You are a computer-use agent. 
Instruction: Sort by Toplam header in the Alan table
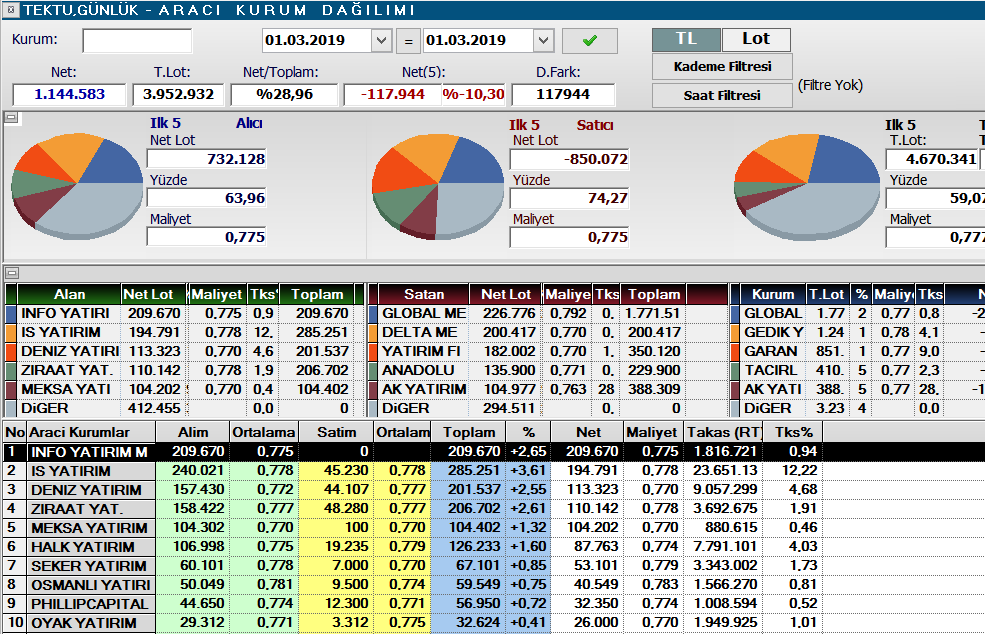point(317,294)
